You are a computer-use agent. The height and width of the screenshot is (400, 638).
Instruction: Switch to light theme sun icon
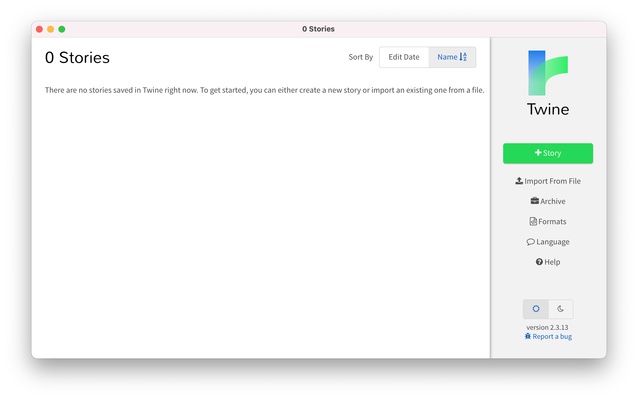click(x=536, y=309)
